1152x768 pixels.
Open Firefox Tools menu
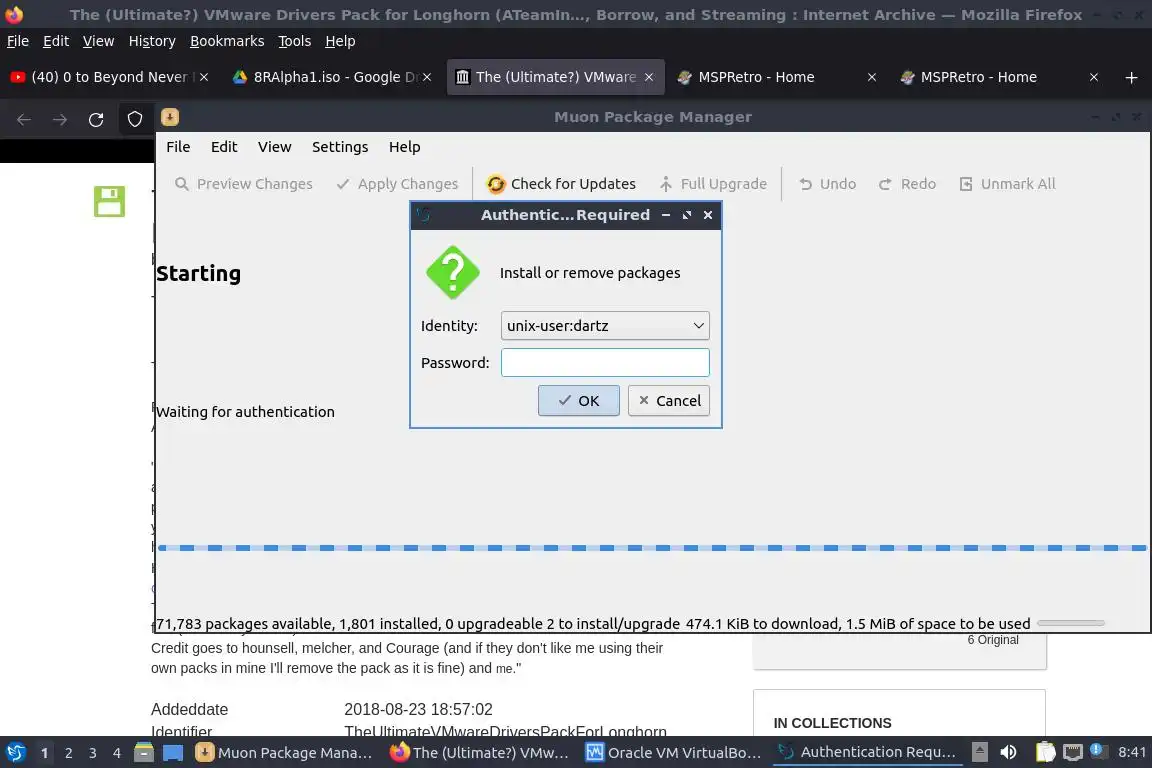coord(295,41)
